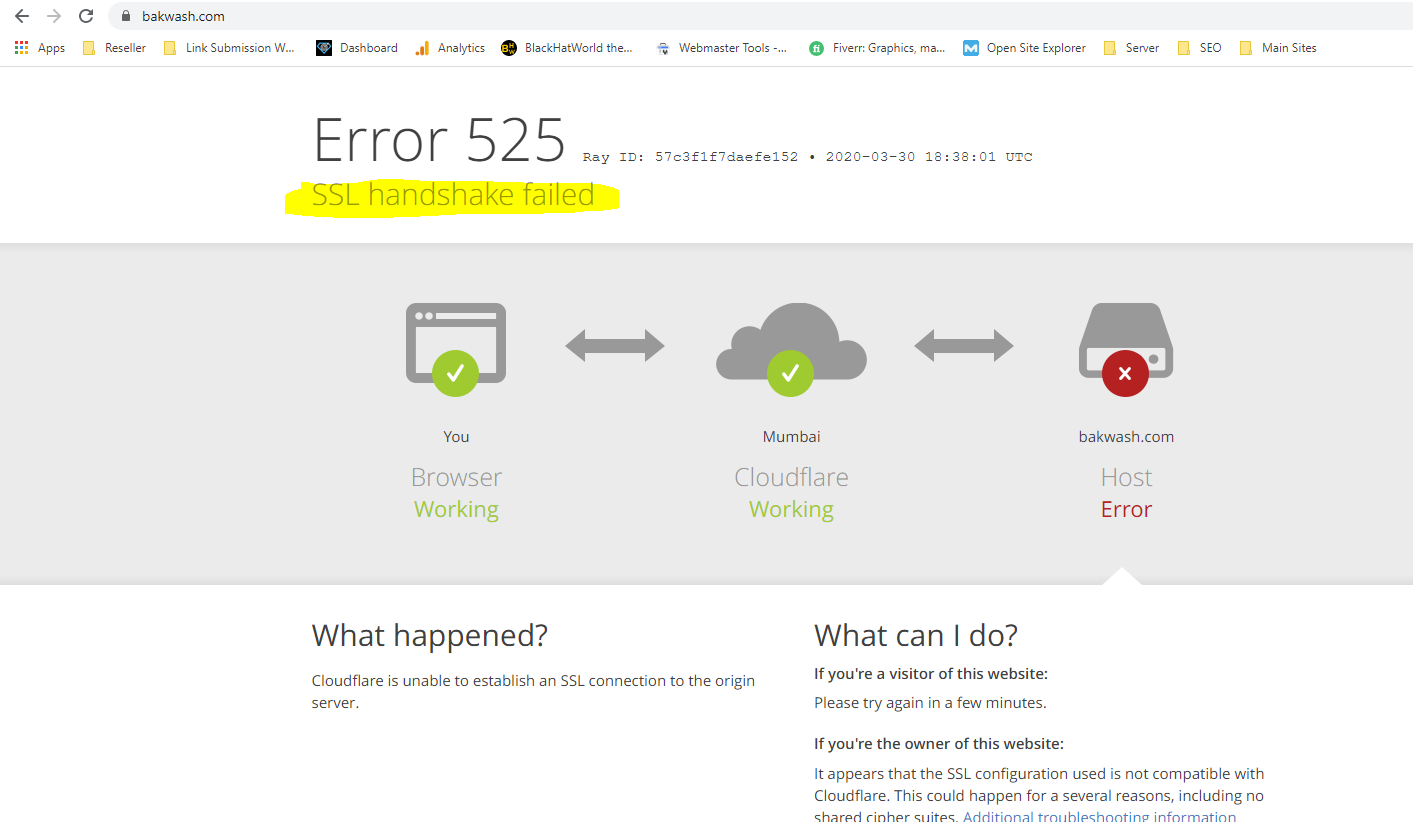This screenshot has width=1413, height=822.
Task: Reload the page with the refresh icon
Action: (86, 16)
